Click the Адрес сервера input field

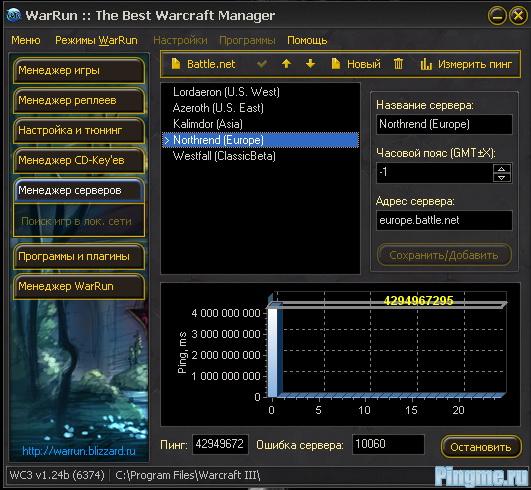coord(444,220)
